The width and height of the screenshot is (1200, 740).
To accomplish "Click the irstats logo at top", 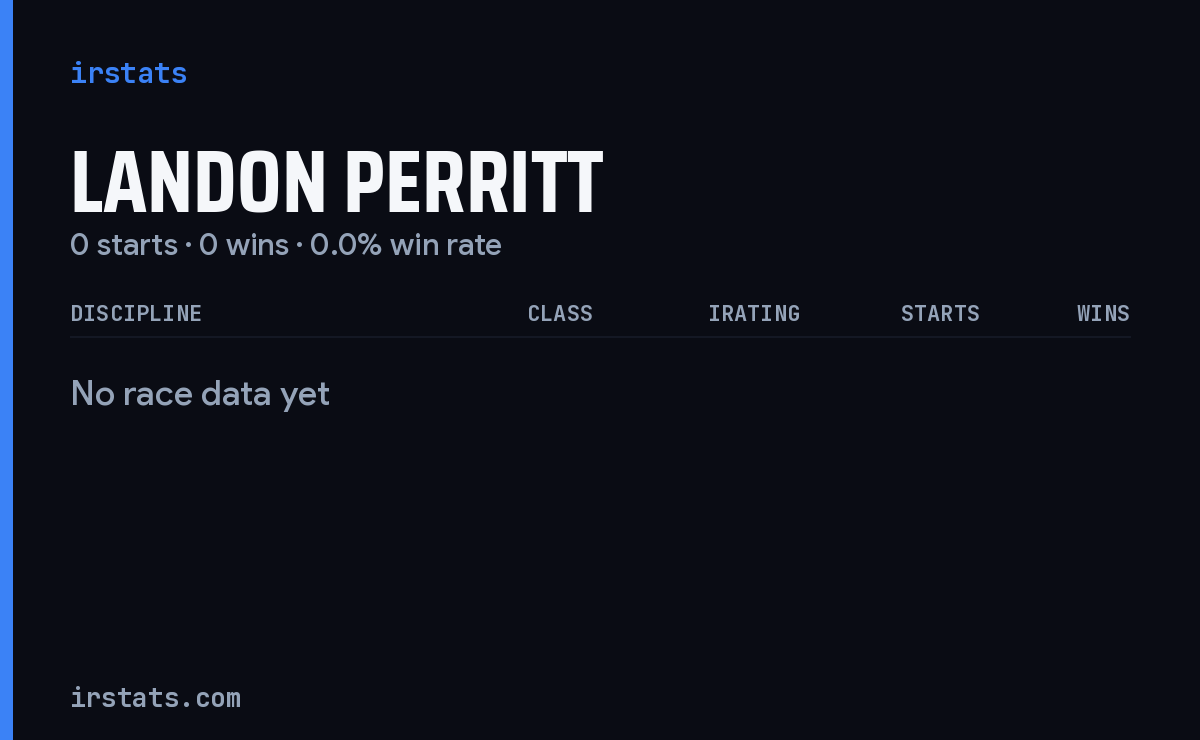I will [x=129, y=73].
